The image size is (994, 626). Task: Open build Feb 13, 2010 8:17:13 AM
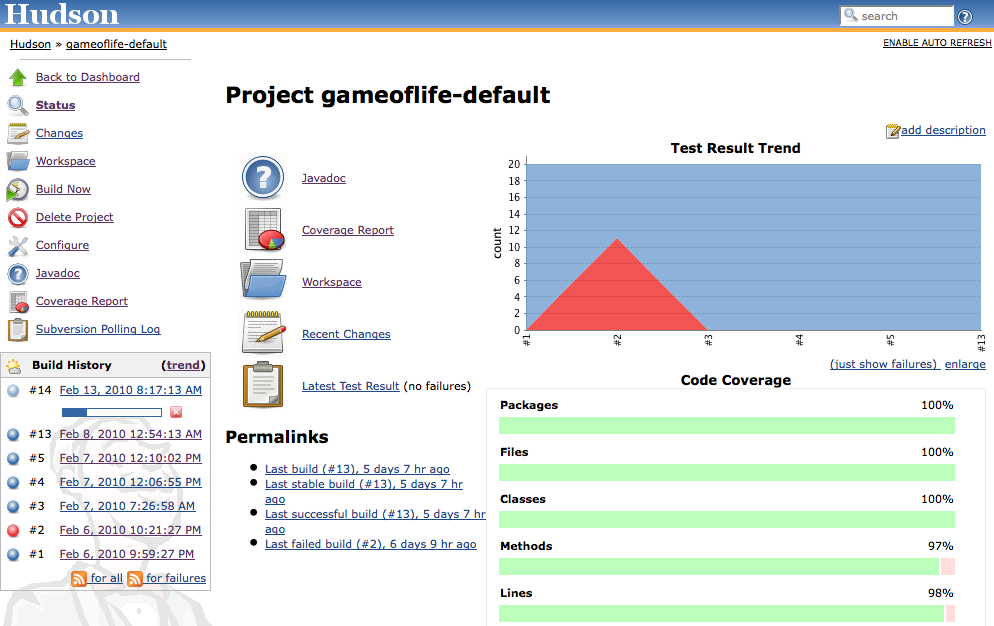131,389
